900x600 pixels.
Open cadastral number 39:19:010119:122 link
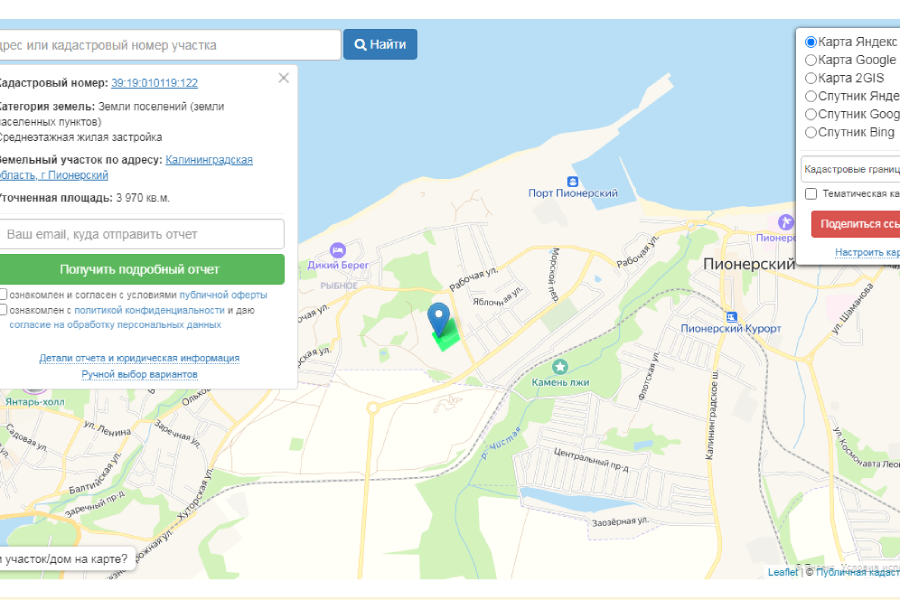click(x=154, y=83)
